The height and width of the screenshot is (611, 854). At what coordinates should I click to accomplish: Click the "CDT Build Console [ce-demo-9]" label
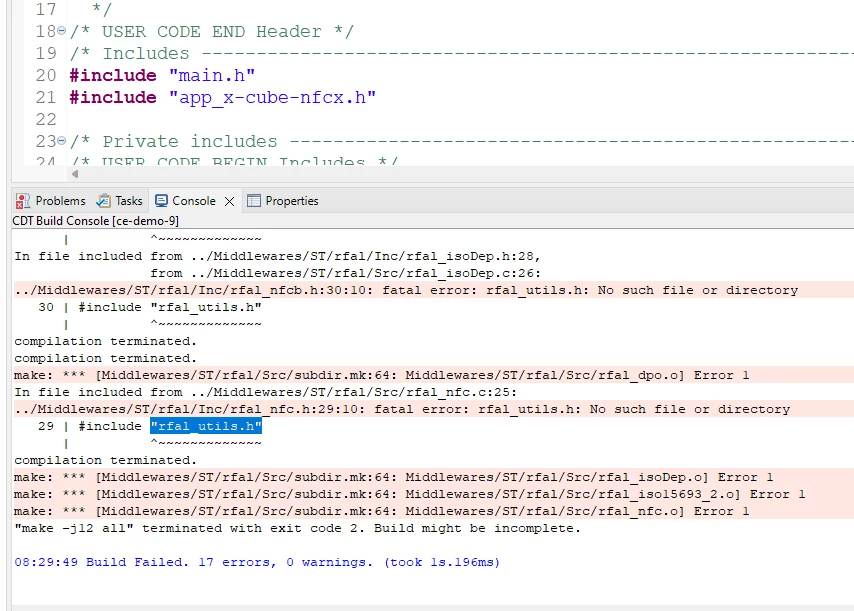tap(95, 221)
